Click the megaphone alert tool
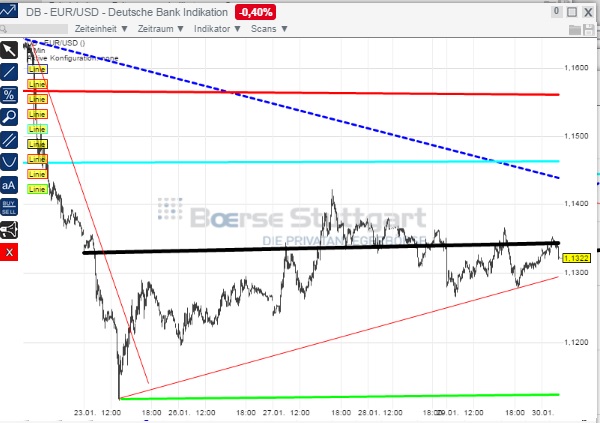 coord(9,230)
